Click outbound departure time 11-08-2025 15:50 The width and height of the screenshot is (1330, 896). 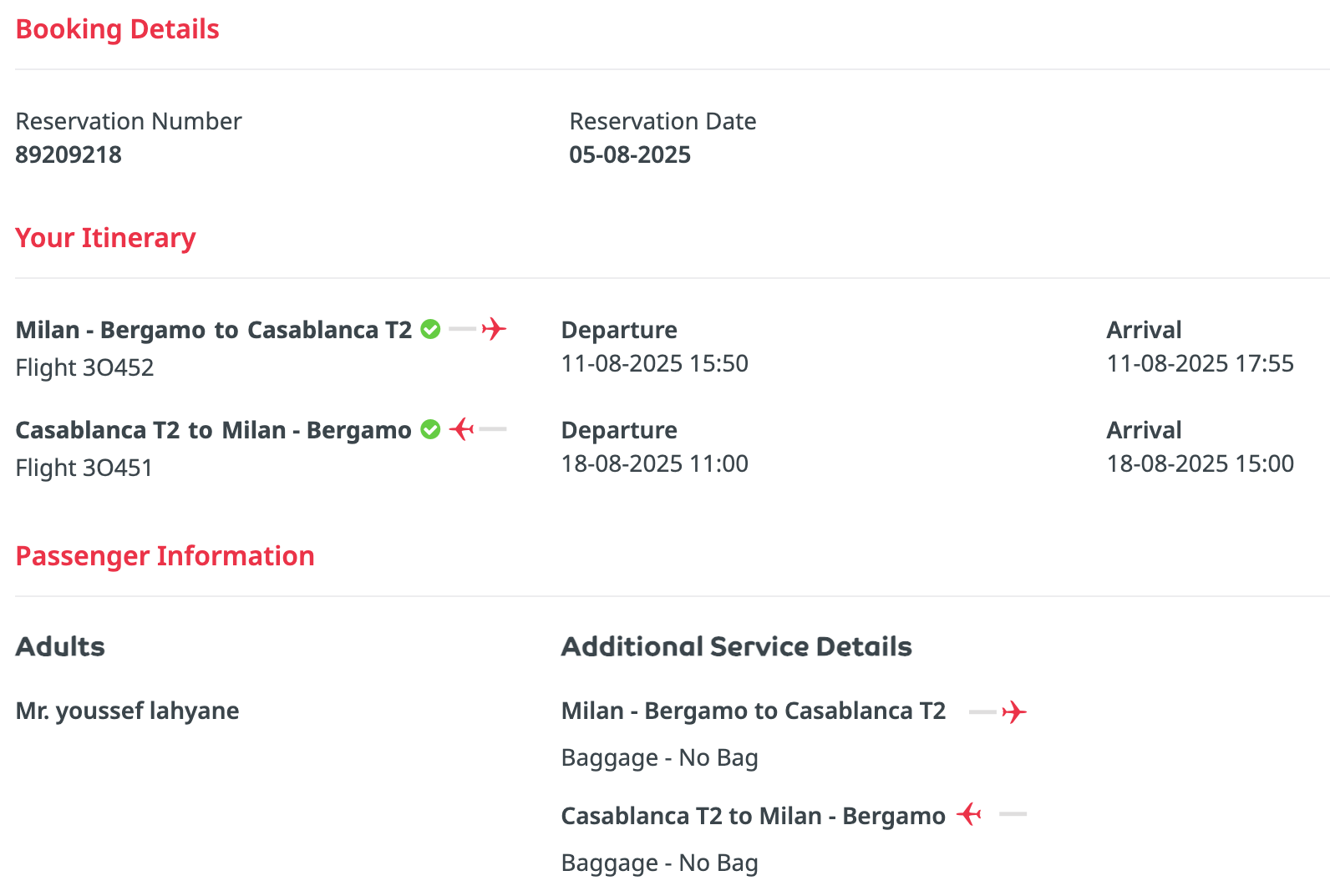pyautogui.click(x=655, y=363)
